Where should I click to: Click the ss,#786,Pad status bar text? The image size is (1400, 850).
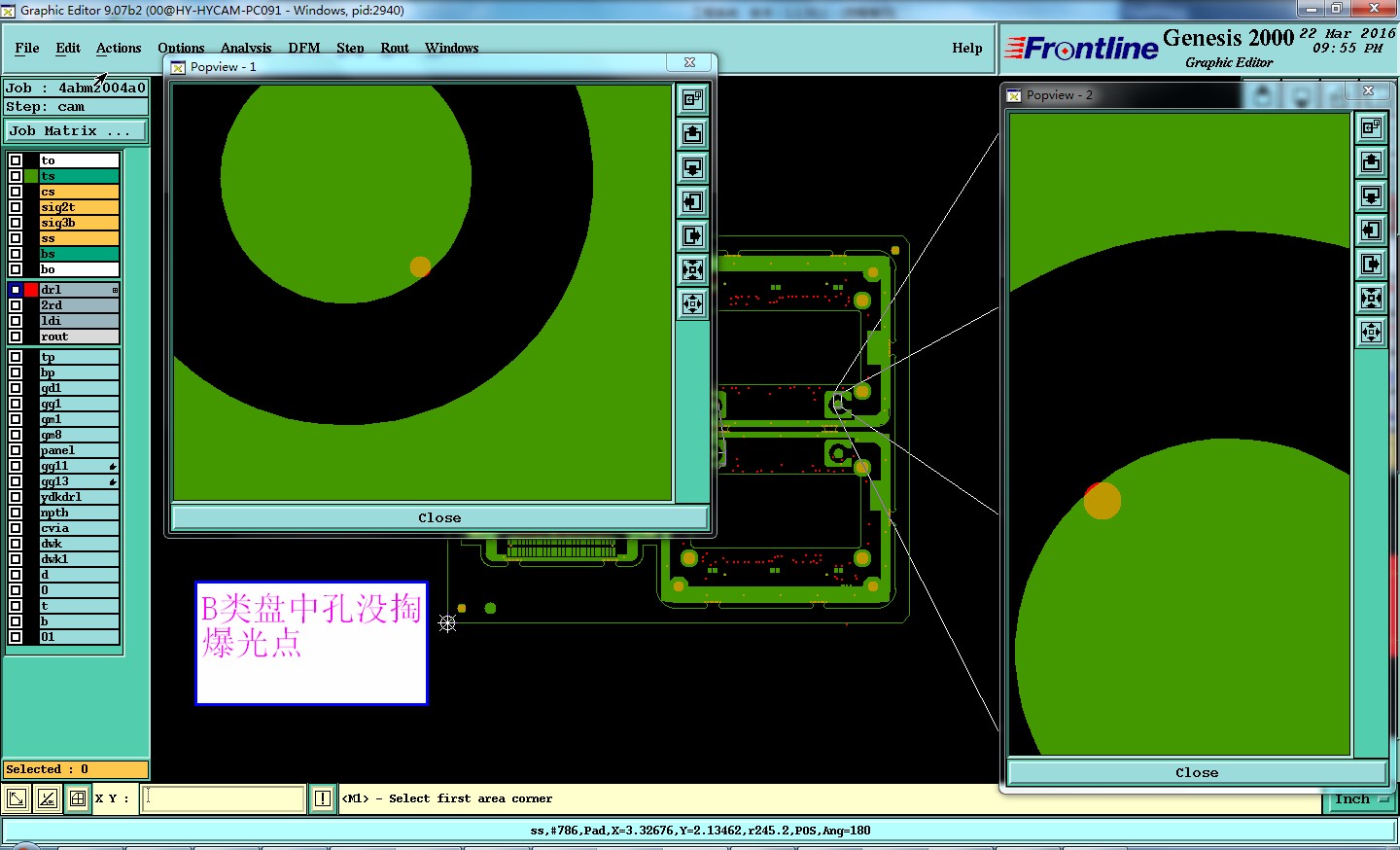pyautogui.click(x=700, y=831)
